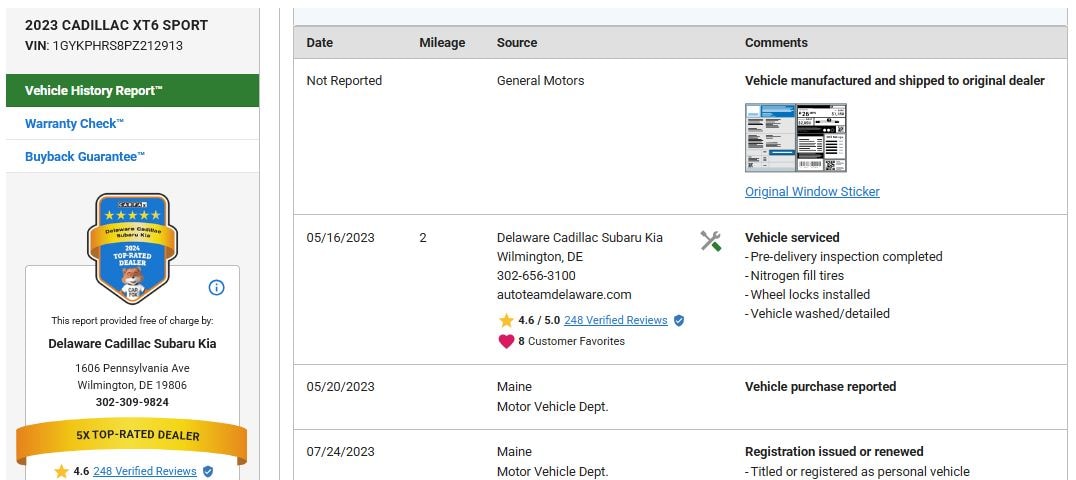The width and height of the screenshot is (1076, 480).
Task: Open 248 Verified Reviews in sidebar
Action: (x=145, y=471)
